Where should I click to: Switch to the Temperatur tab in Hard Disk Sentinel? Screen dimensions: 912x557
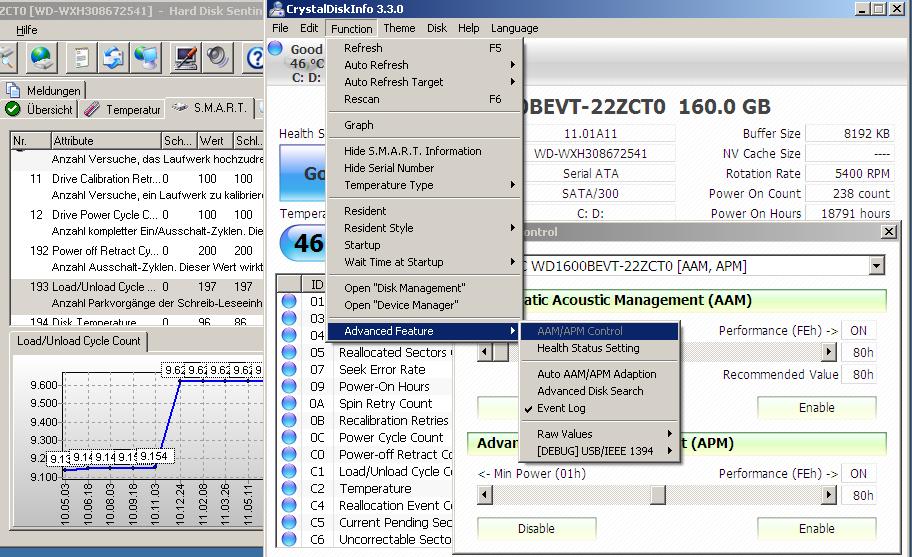[123, 109]
